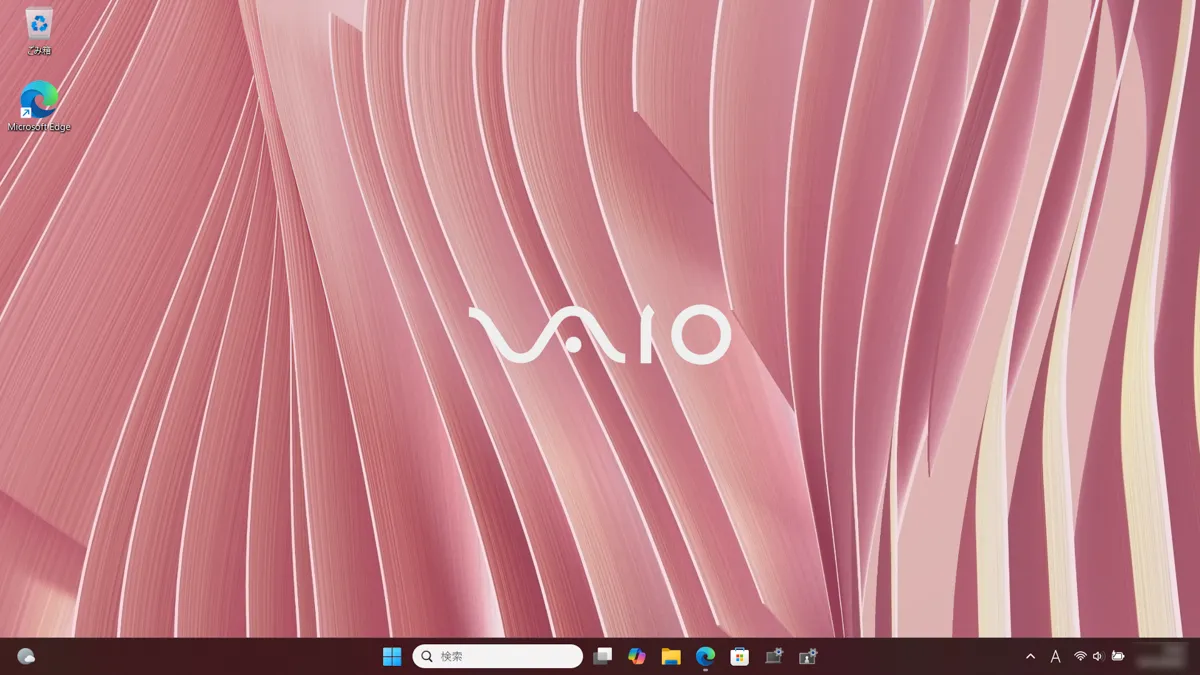1200x675 pixels.
Task: Open the weather widgets button in taskbar
Action: (26, 657)
